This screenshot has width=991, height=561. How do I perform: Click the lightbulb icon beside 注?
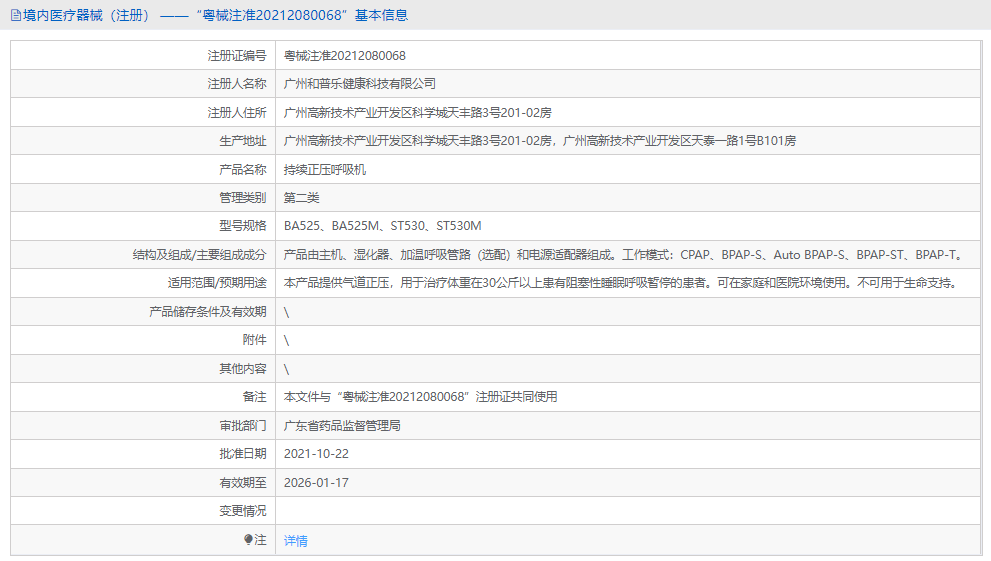(248, 540)
